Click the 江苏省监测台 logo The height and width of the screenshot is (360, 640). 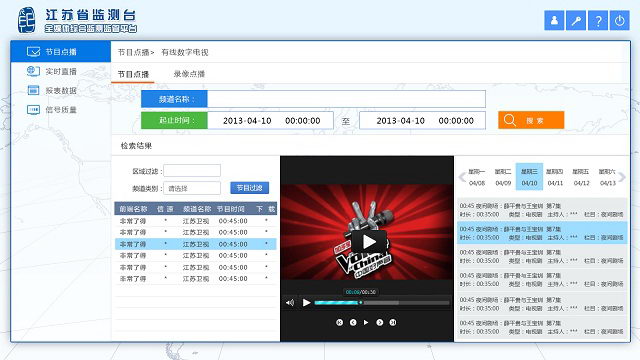[x=77, y=20]
